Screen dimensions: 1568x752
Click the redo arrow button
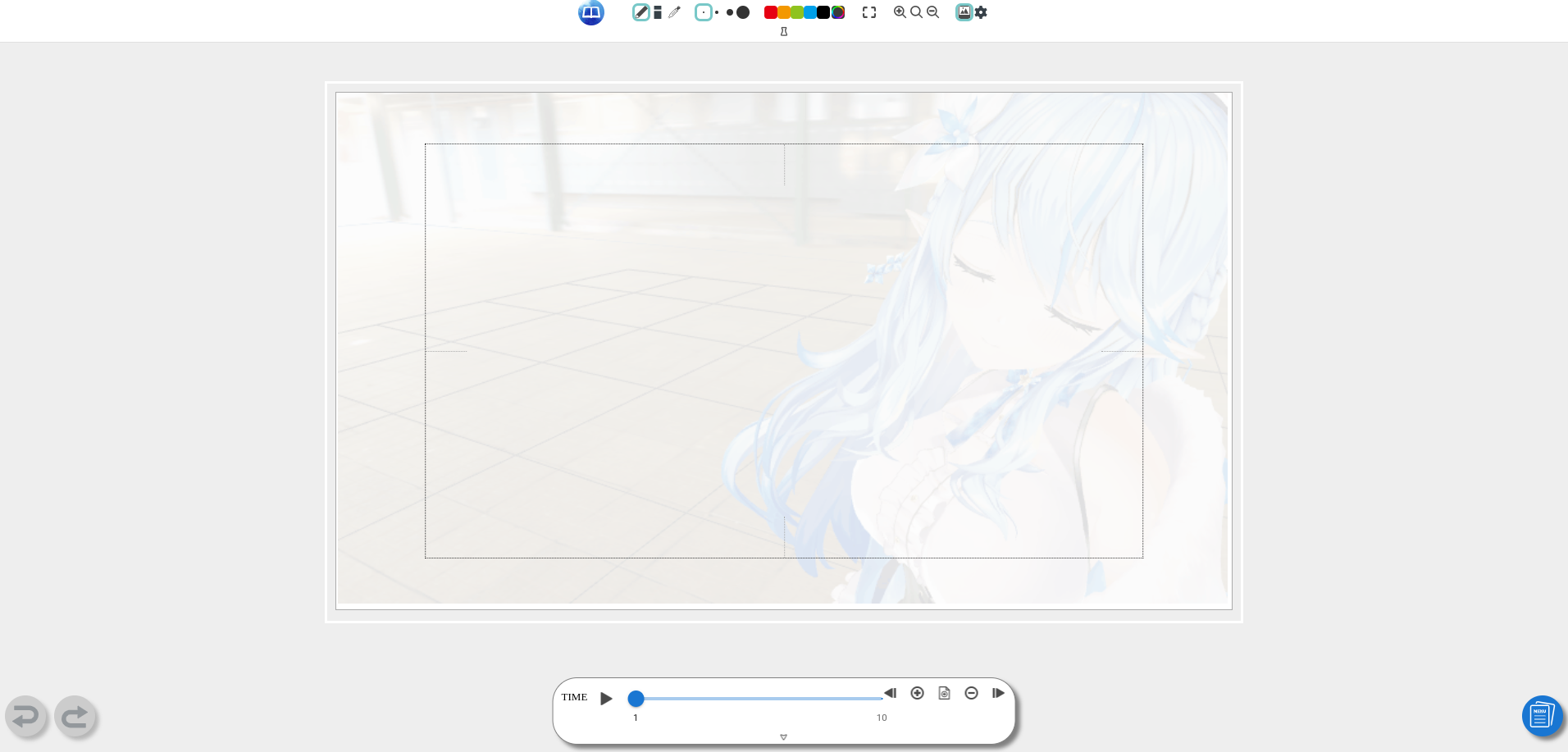(75, 717)
